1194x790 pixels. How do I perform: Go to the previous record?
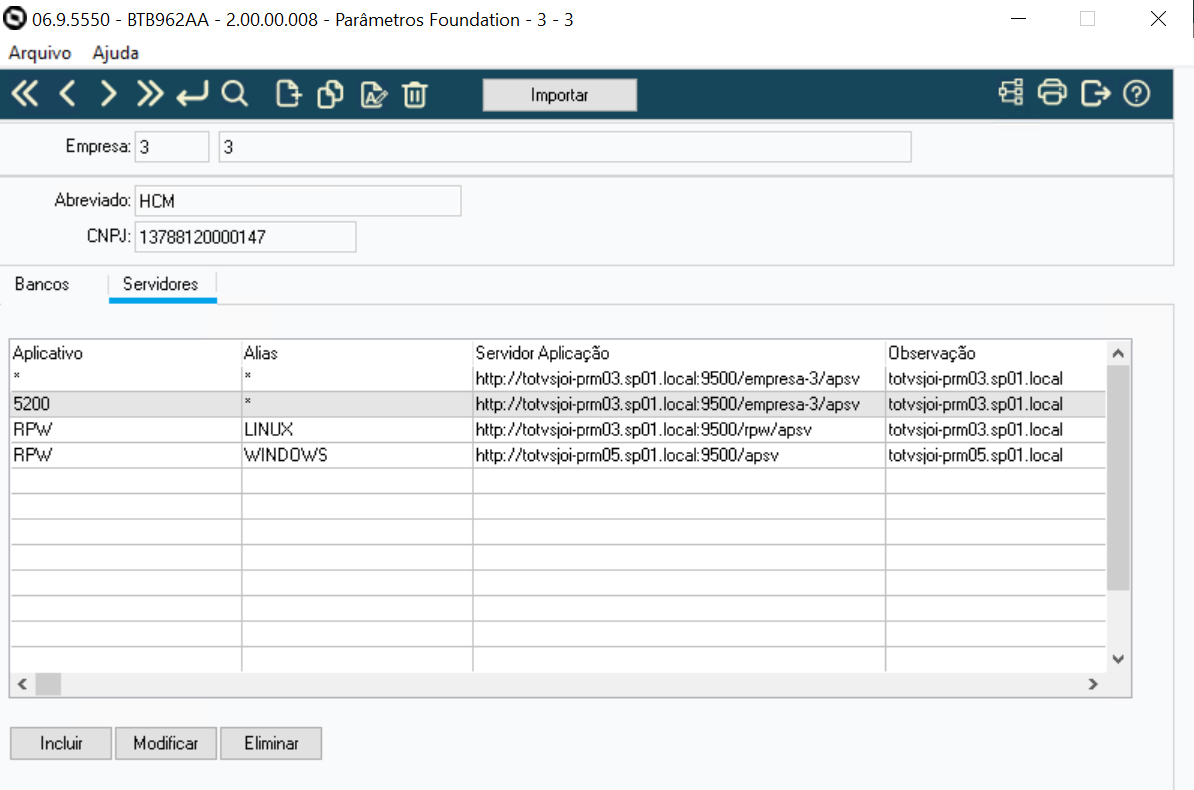coord(66,93)
